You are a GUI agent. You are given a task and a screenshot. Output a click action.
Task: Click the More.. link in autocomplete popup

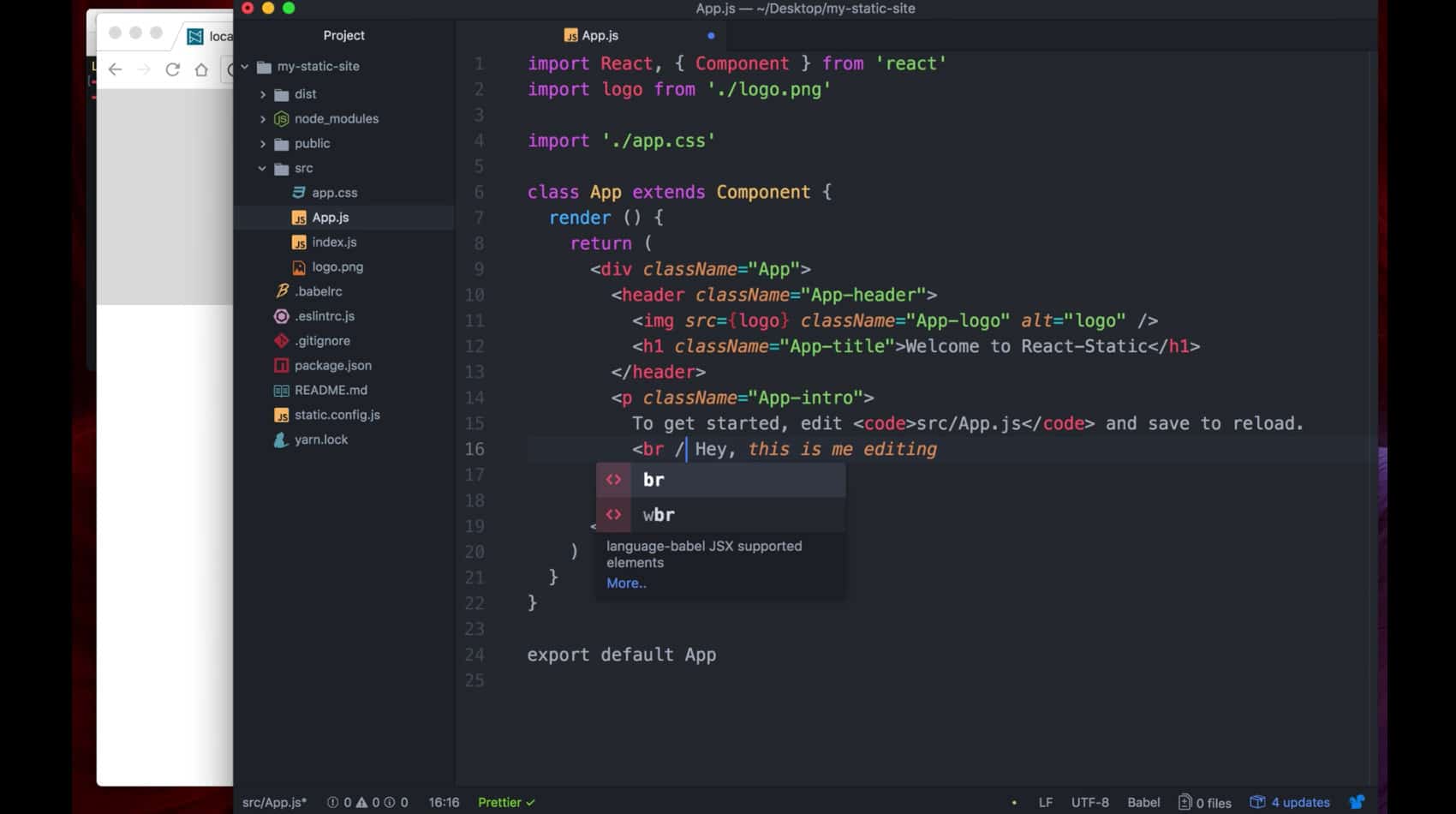pyautogui.click(x=626, y=583)
